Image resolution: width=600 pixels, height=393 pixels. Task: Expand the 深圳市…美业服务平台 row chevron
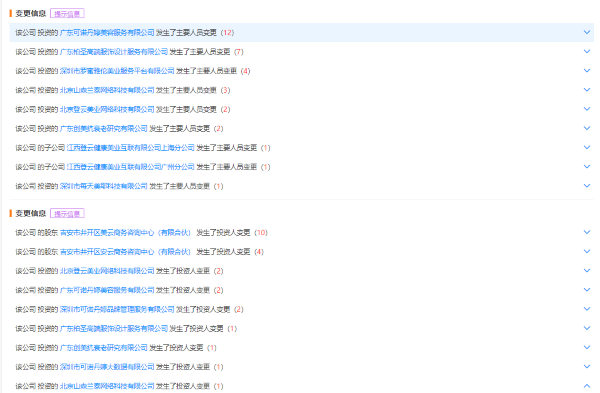point(587,70)
